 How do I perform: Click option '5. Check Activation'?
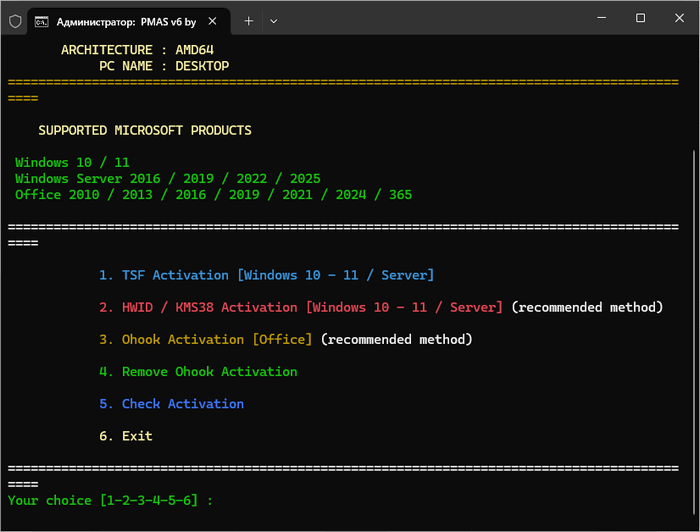click(x=171, y=403)
